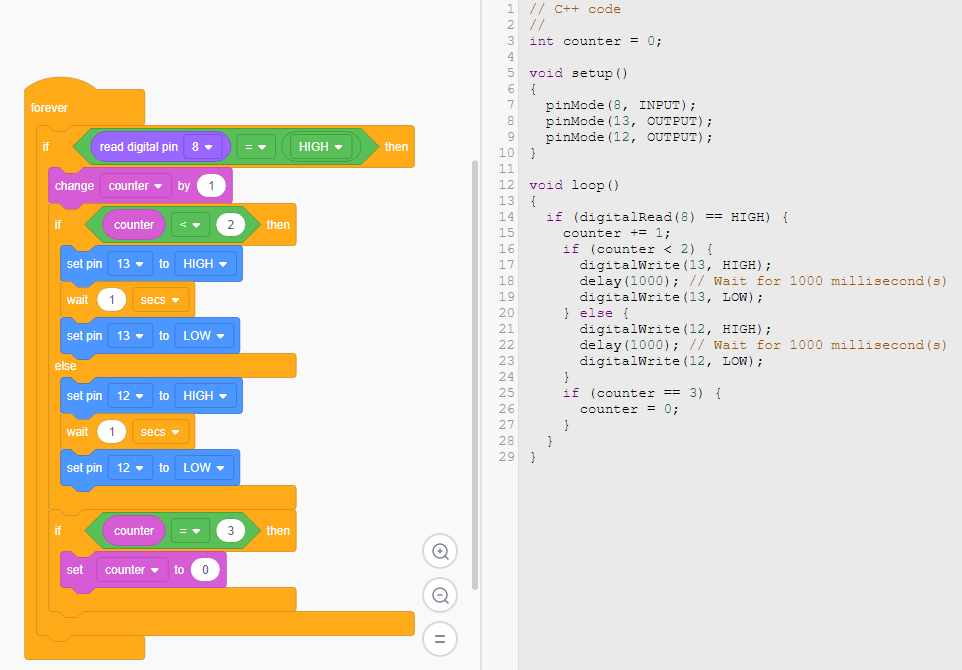The width and height of the screenshot is (962, 670).
Task: Click code line 'digitalWrite(12, HIGH);'
Action: pos(675,329)
